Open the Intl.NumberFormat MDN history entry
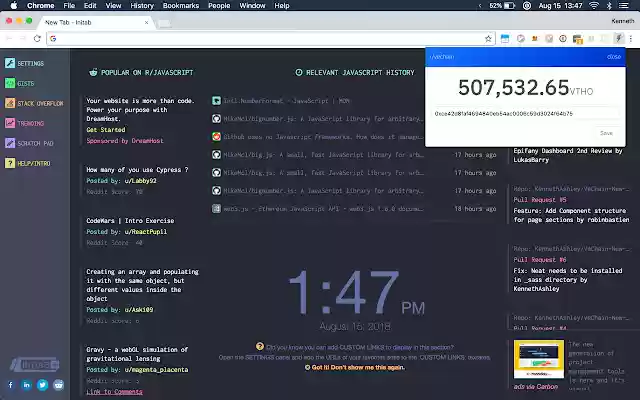This screenshot has height=400, width=640. click(286, 101)
